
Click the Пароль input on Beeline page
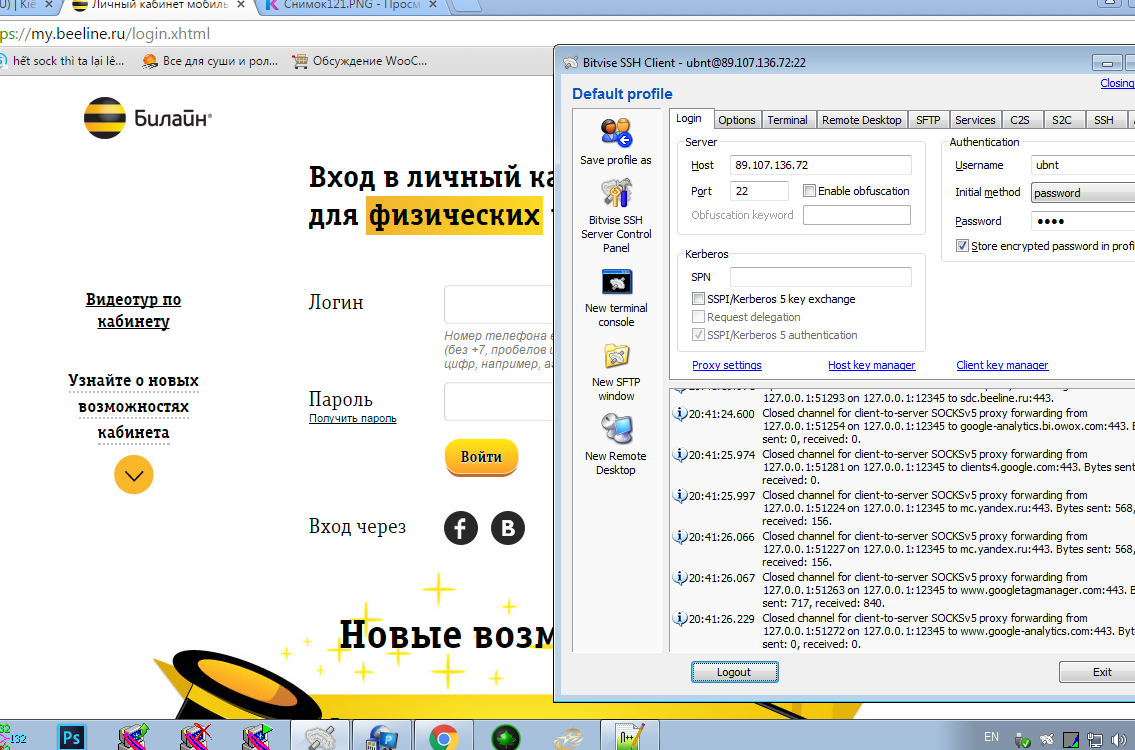pos(499,402)
